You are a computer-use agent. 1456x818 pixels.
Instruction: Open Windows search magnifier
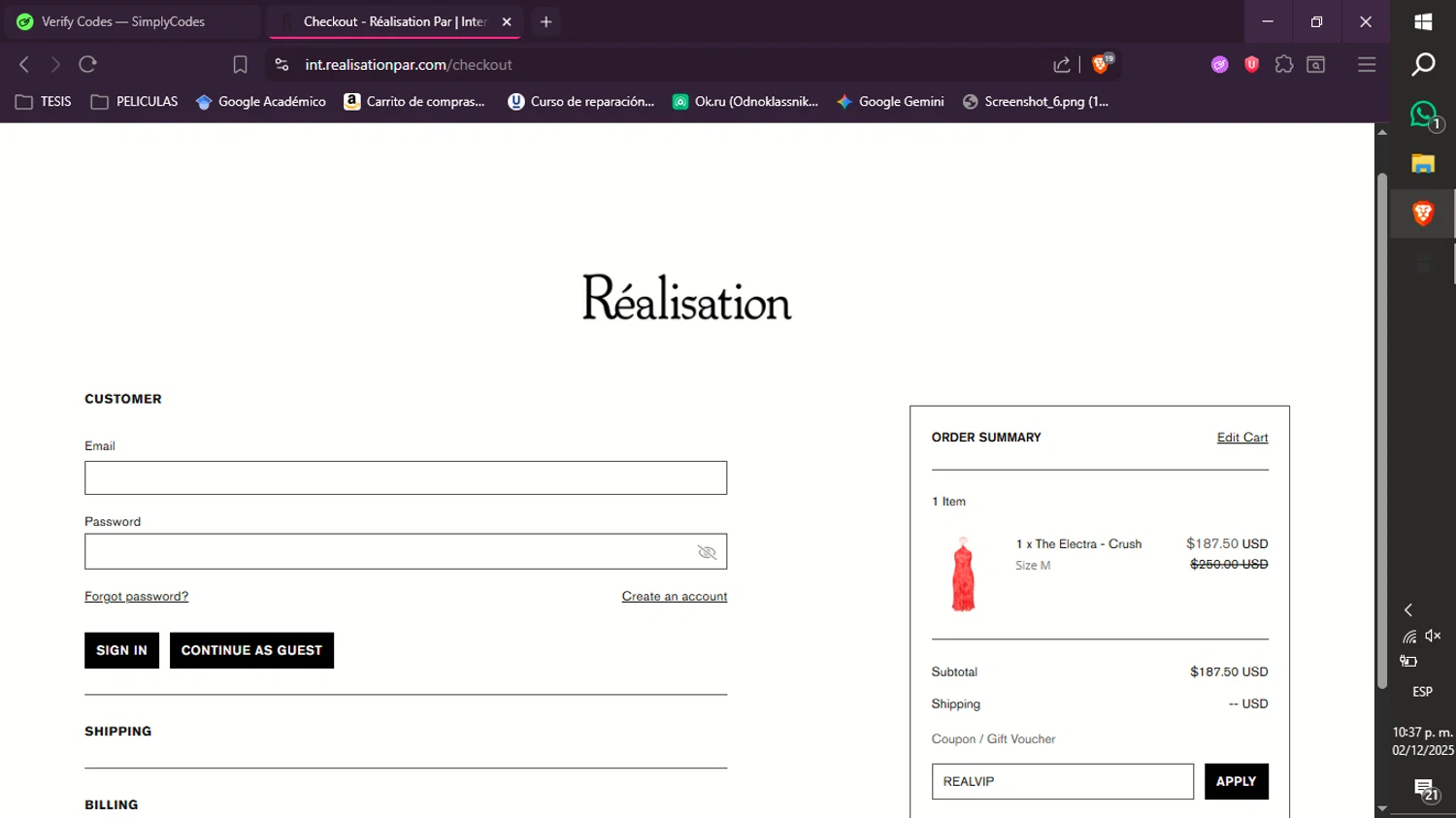pyautogui.click(x=1423, y=65)
